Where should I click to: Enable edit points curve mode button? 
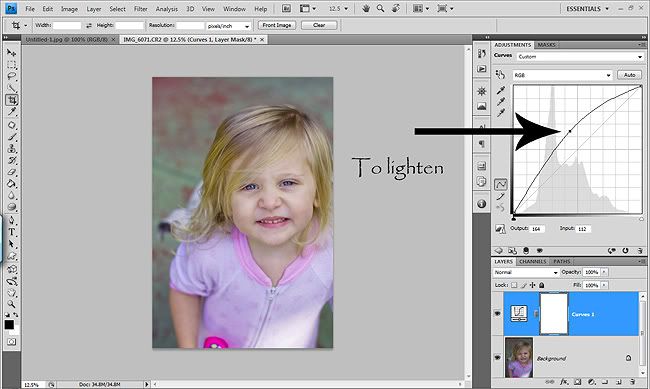pyautogui.click(x=500, y=184)
